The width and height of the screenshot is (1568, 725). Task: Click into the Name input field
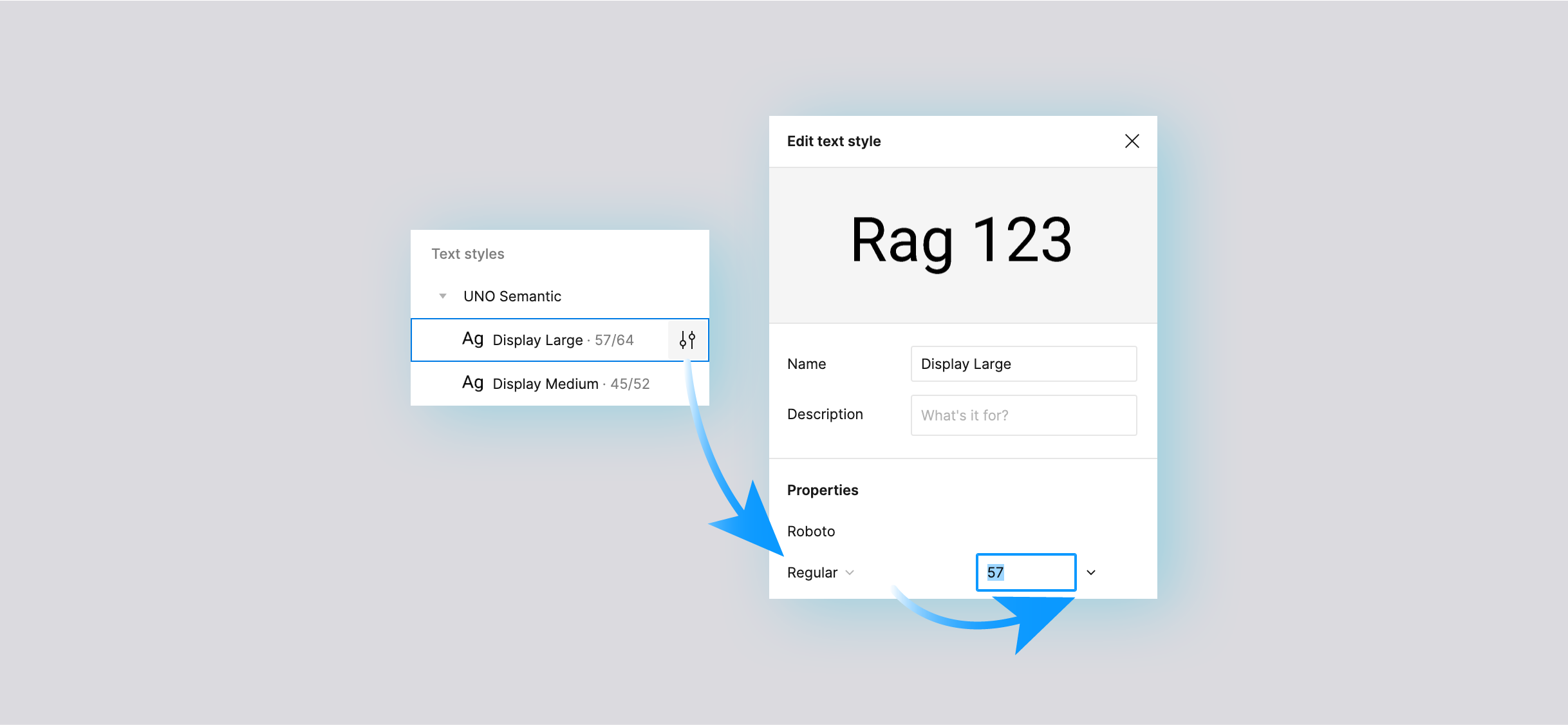click(x=1023, y=364)
